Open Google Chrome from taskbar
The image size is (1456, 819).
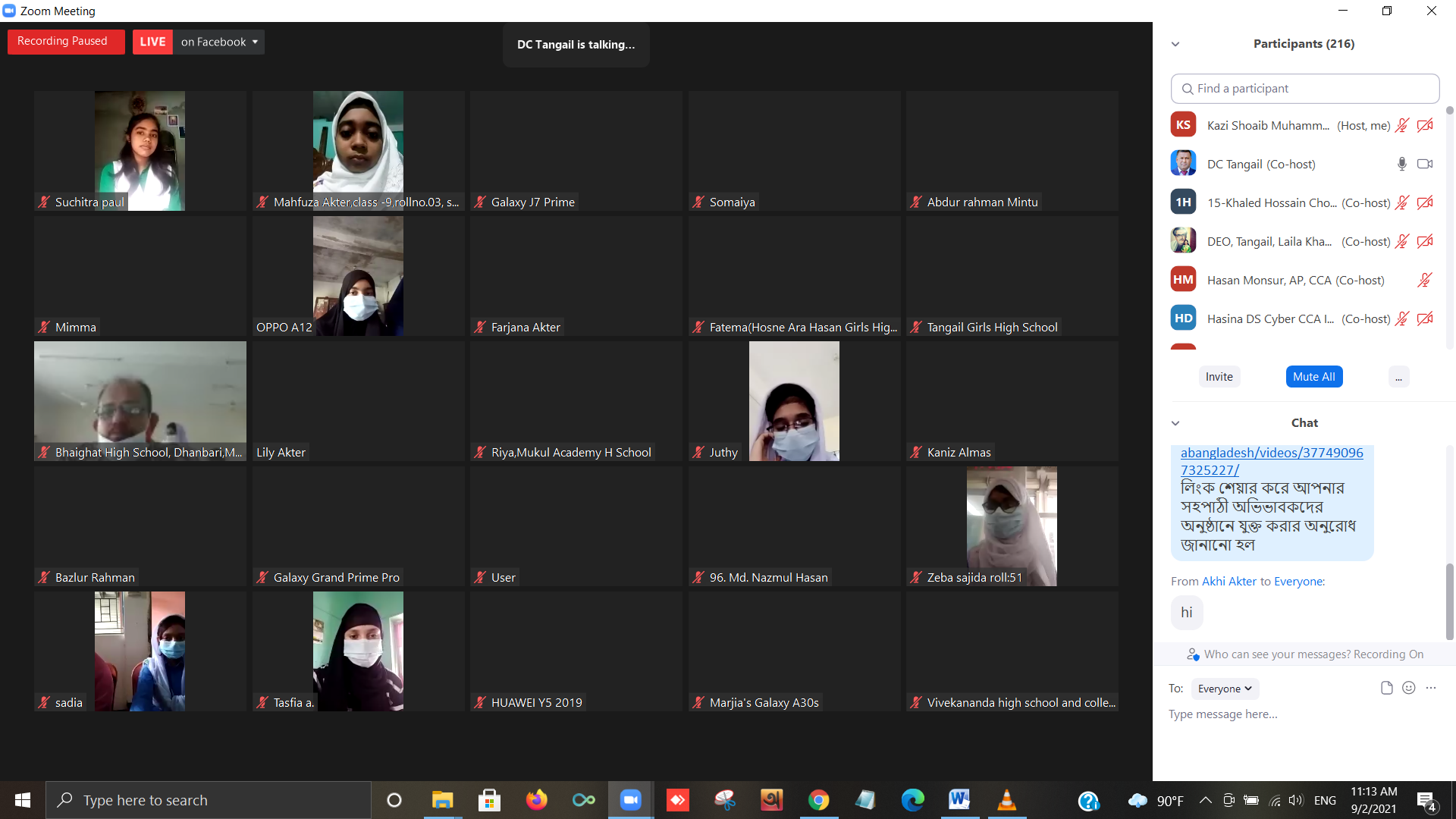click(x=818, y=800)
